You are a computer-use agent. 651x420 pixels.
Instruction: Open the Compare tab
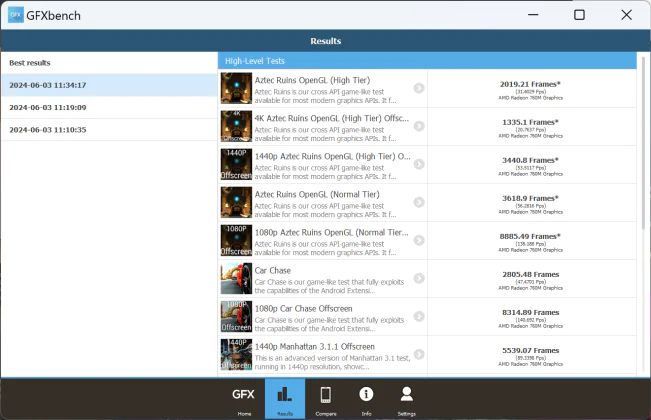(326, 399)
